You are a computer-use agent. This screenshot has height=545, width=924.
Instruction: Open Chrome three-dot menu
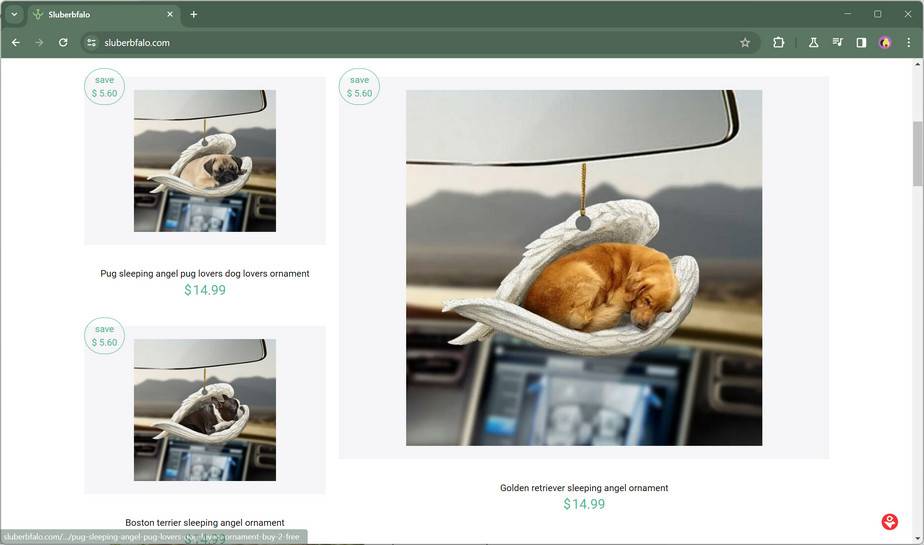click(909, 42)
